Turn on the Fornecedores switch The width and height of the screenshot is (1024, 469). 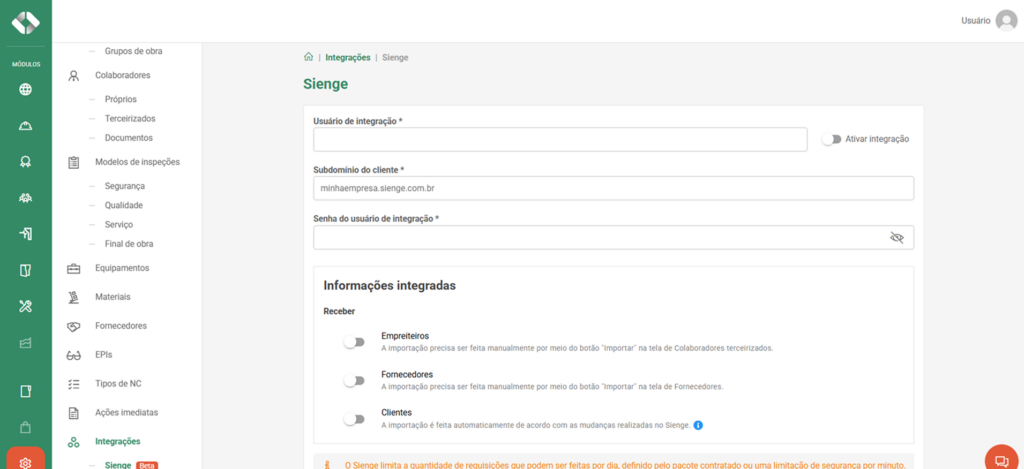[x=354, y=380]
